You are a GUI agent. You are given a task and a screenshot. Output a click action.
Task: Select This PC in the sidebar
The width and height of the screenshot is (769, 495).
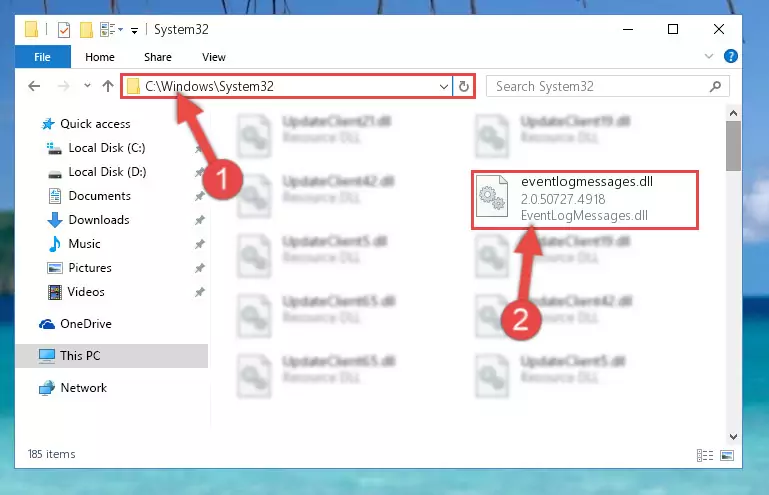click(112, 356)
